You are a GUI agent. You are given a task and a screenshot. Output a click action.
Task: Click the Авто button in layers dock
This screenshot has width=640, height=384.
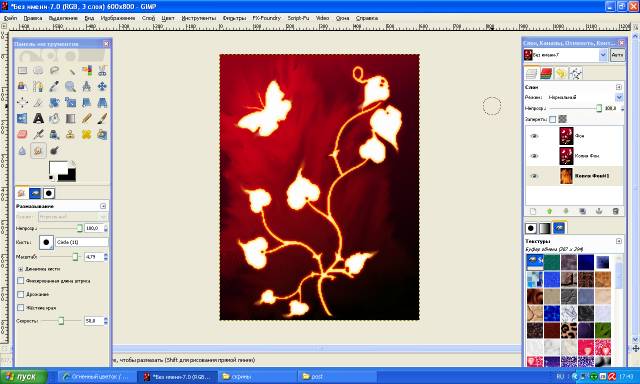[x=617, y=55]
